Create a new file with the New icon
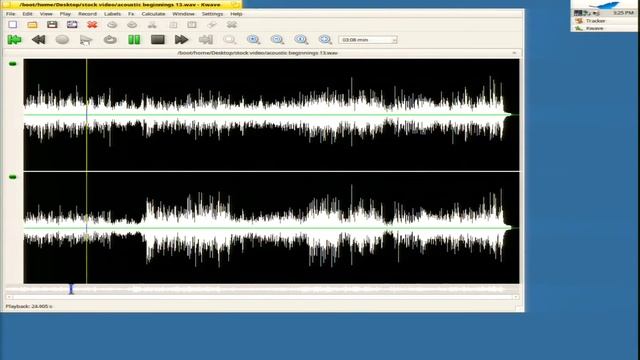The image size is (640, 360). point(13,24)
